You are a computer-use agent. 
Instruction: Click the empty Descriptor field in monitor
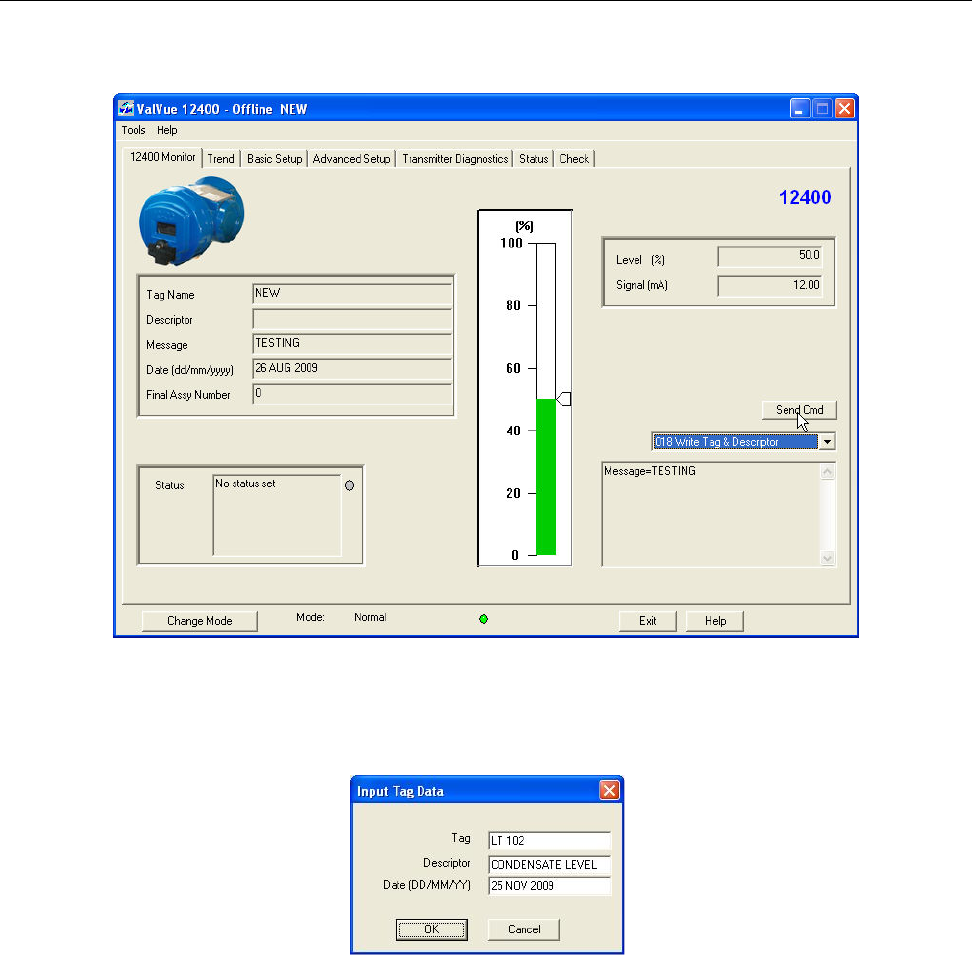[352, 319]
